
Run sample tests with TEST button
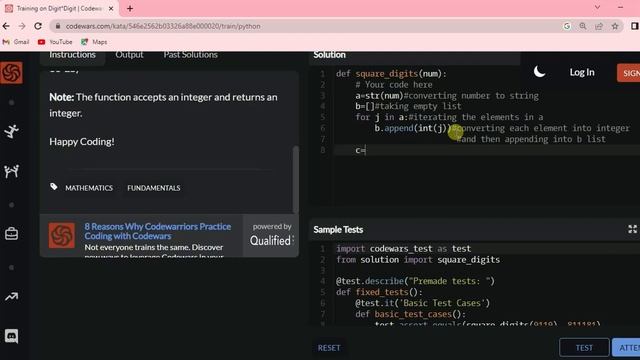pos(584,348)
